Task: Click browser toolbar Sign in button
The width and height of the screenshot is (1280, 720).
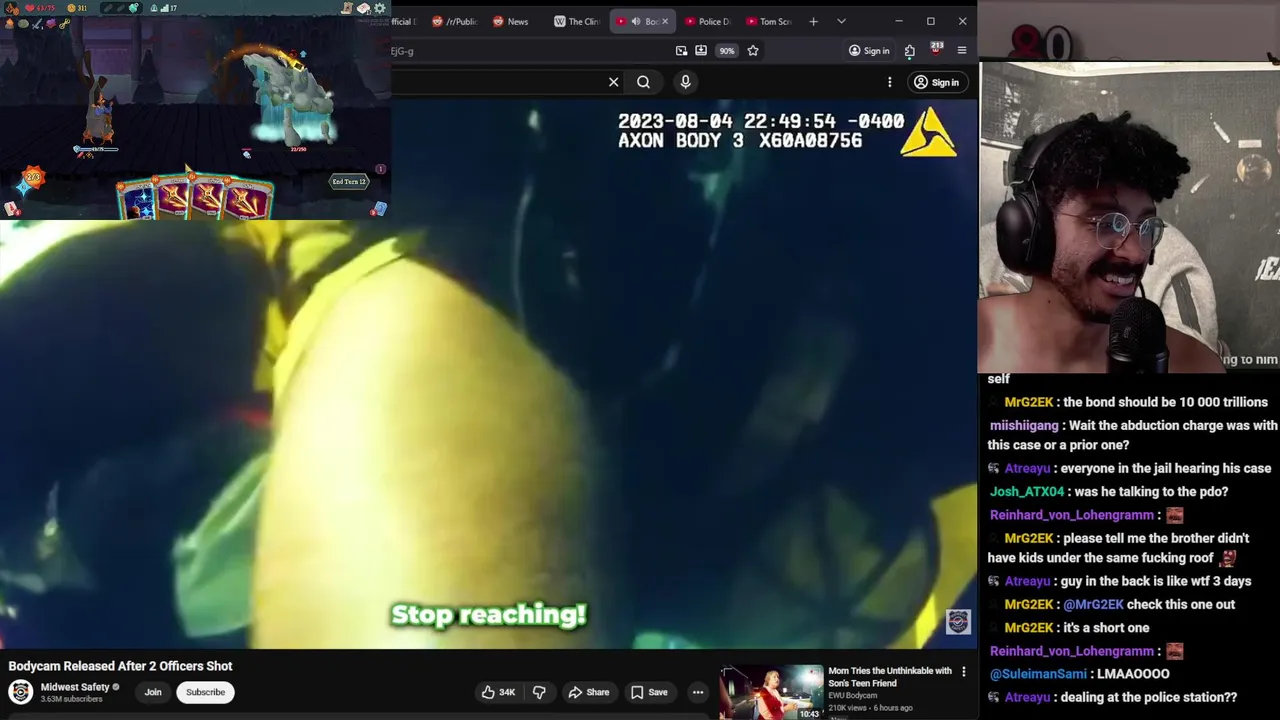Action: [868, 51]
